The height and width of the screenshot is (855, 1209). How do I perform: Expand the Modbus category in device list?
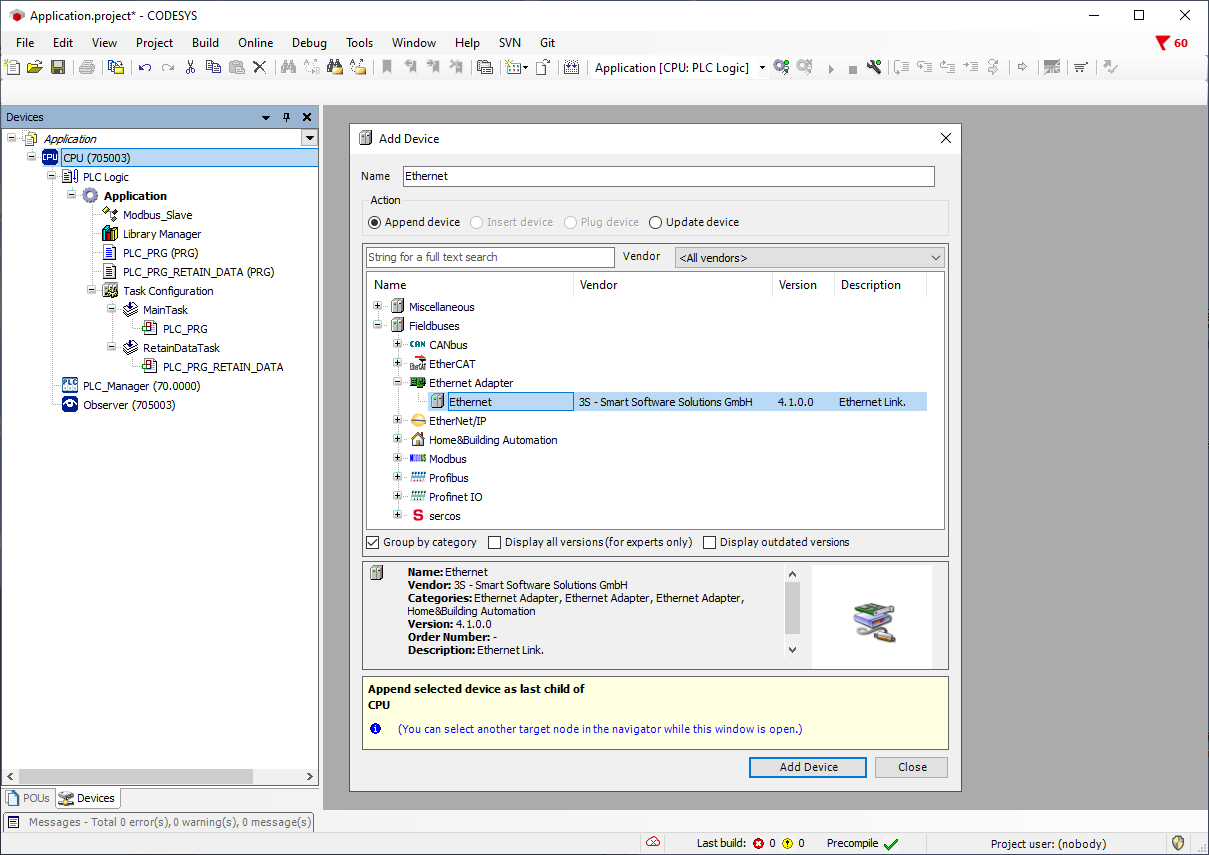coord(398,459)
